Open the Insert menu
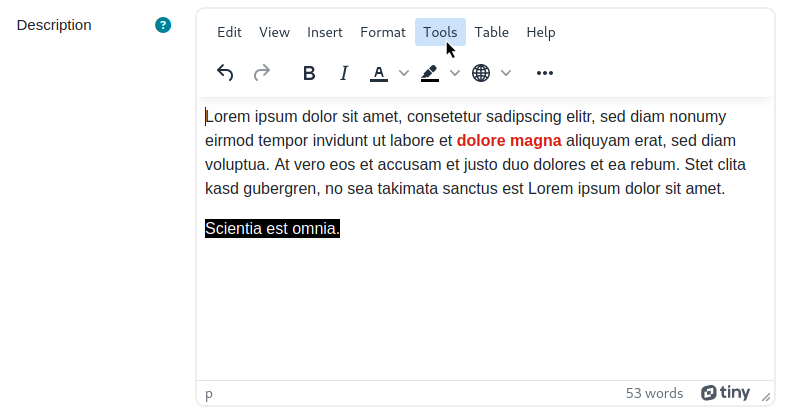The width and height of the screenshot is (790, 420). click(324, 32)
